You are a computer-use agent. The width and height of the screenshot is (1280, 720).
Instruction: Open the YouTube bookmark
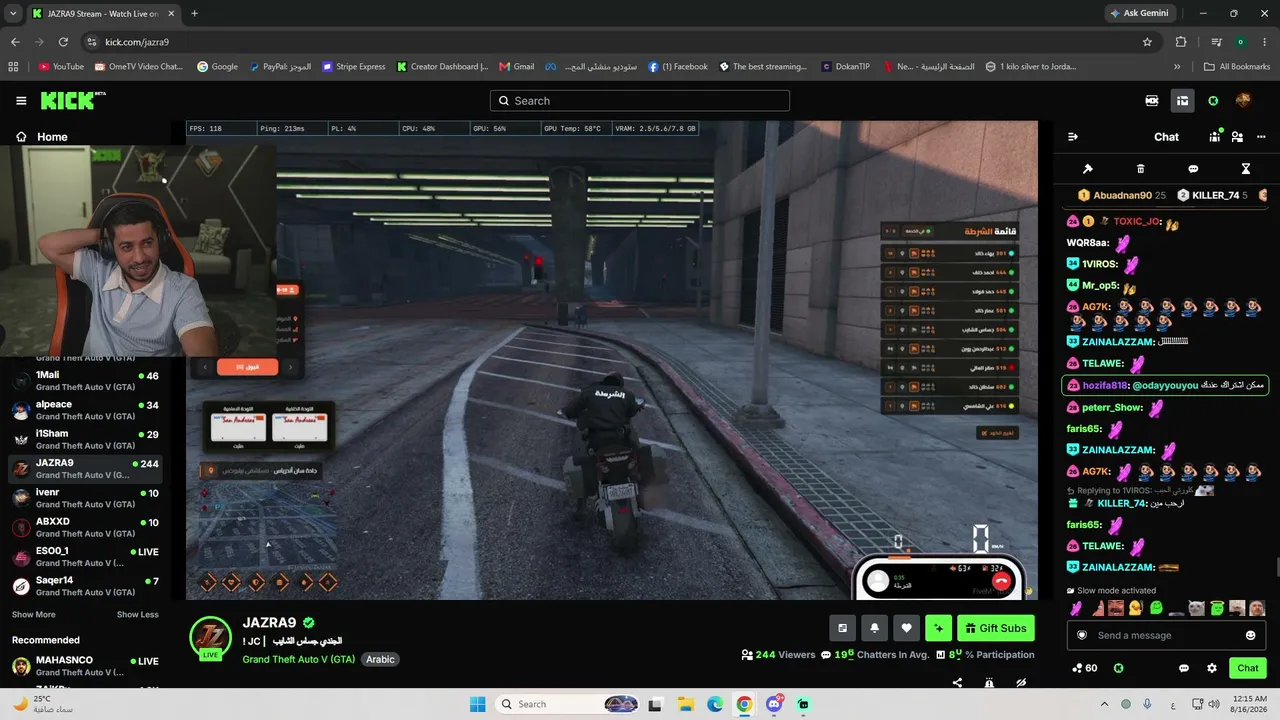point(61,67)
